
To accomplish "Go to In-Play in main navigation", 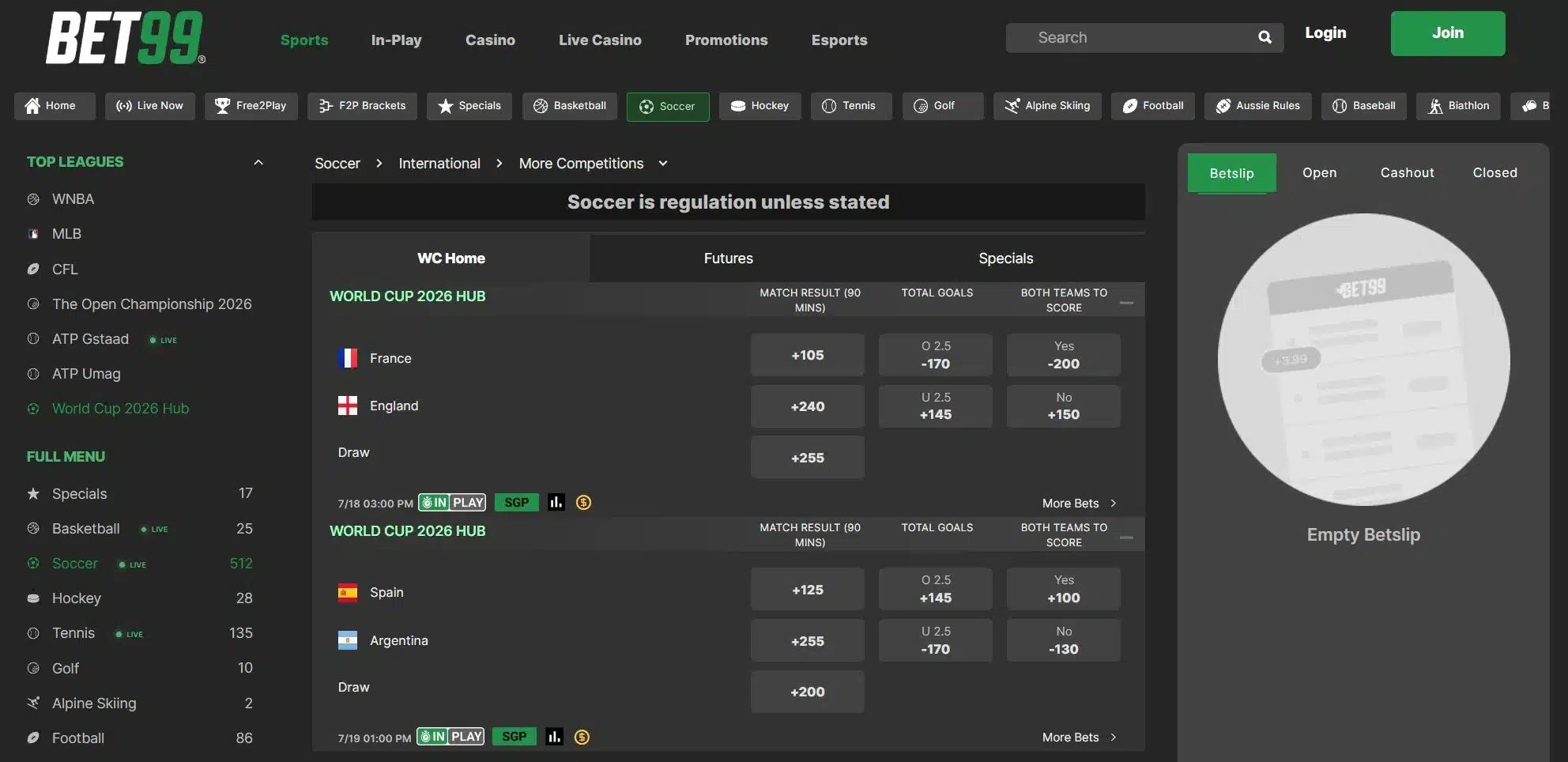I will point(396,40).
